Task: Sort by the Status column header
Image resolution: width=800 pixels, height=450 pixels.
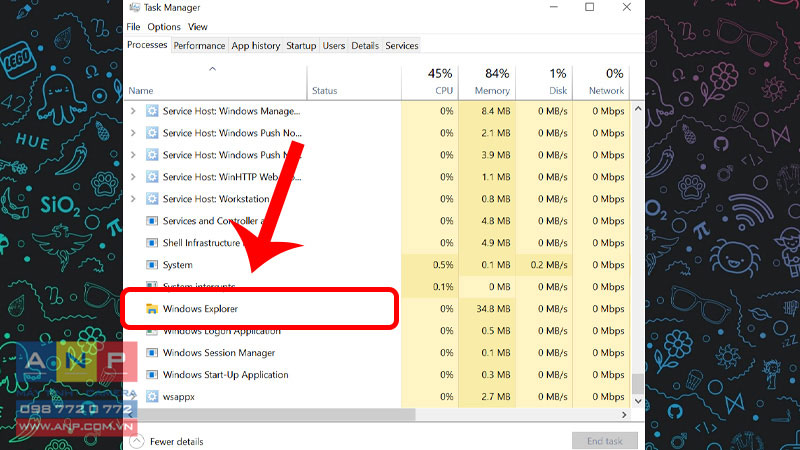Action: pyautogui.click(x=324, y=90)
